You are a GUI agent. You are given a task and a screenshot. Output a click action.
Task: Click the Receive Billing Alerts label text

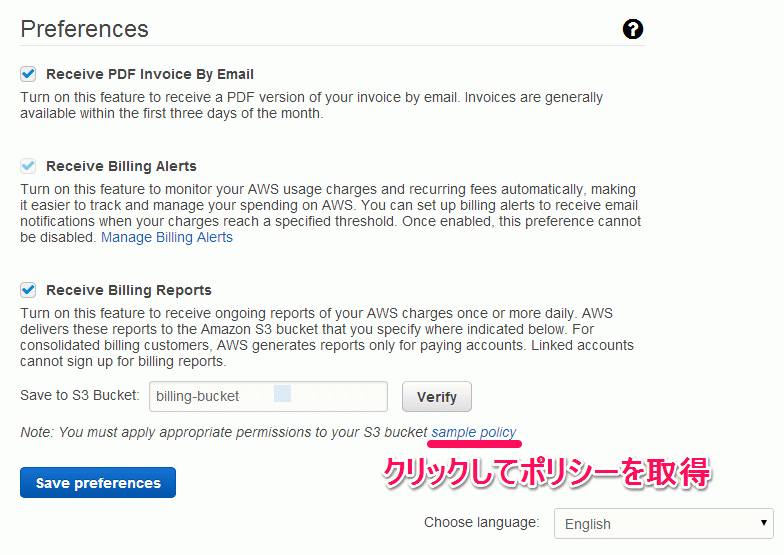122,166
